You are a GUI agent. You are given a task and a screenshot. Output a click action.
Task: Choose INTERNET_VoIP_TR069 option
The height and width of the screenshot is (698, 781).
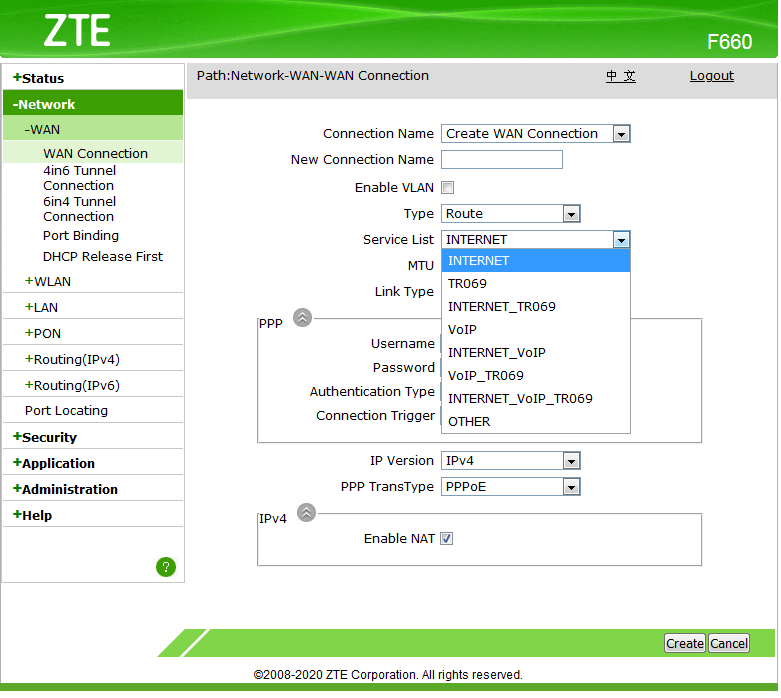(x=536, y=399)
